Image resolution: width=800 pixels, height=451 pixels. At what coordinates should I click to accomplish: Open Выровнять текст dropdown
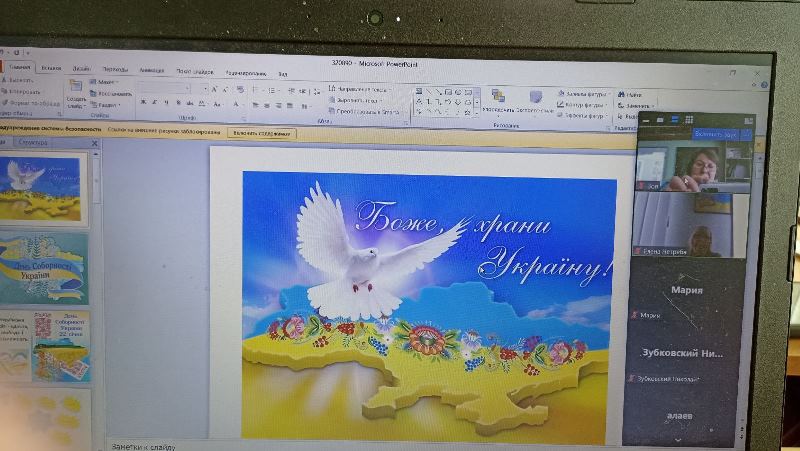pyautogui.click(x=356, y=101)
